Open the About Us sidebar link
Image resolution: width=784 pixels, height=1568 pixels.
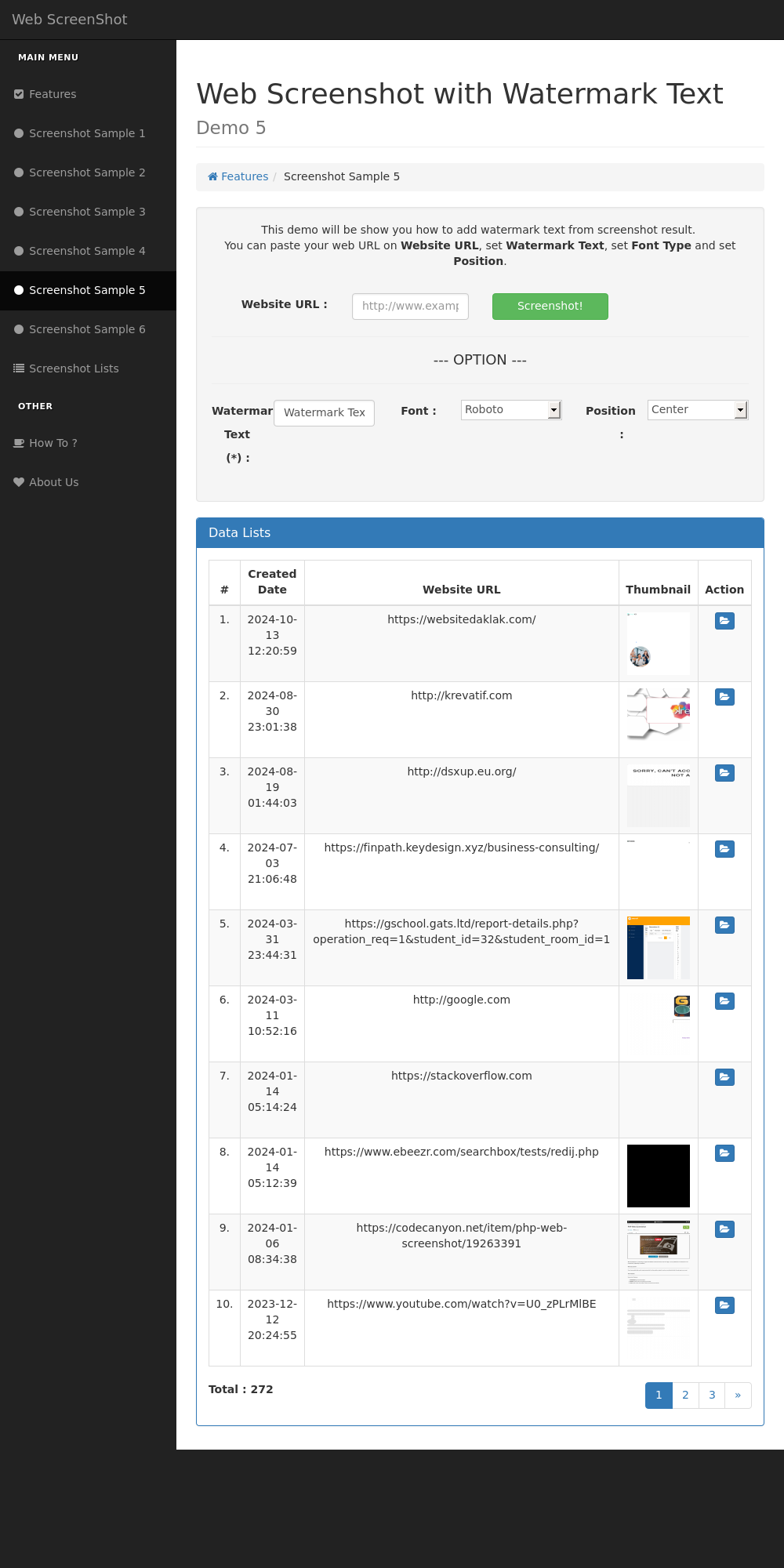53,482
